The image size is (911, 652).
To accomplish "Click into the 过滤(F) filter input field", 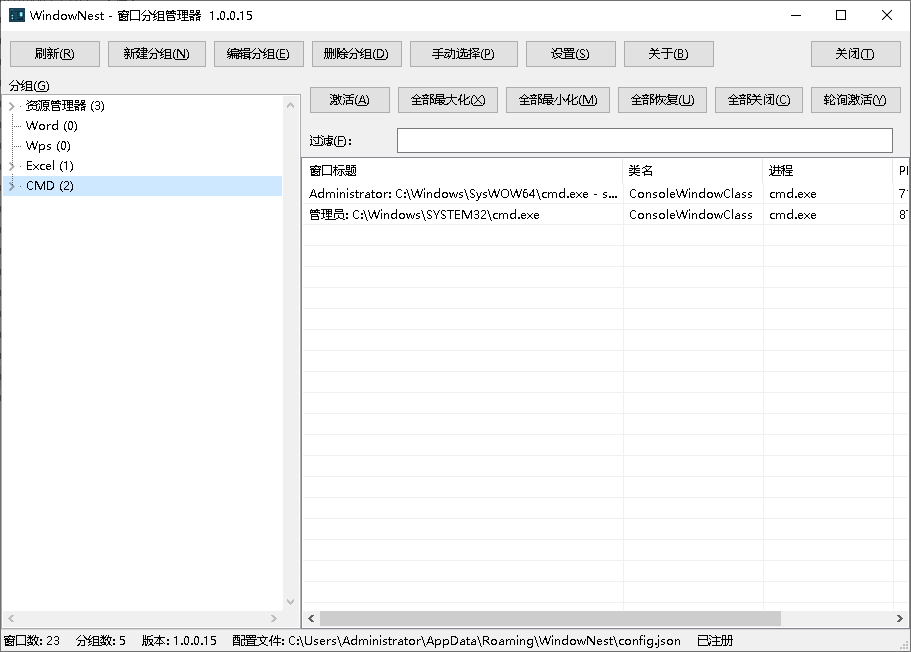I will tap(645, 141).
